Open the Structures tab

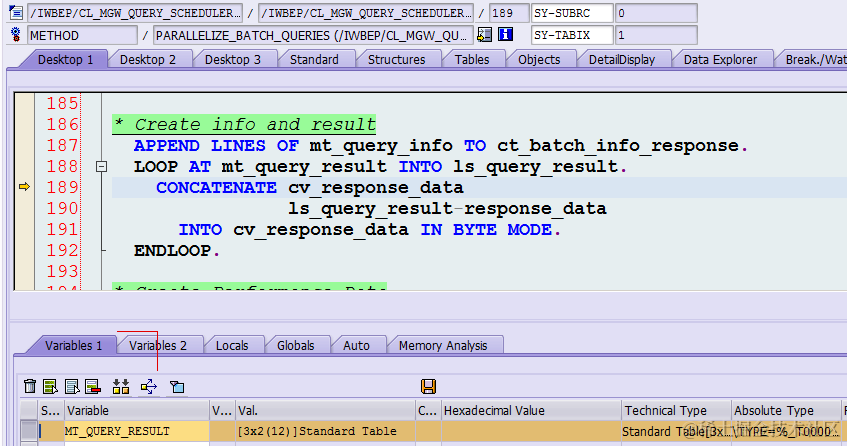point(396,59)
